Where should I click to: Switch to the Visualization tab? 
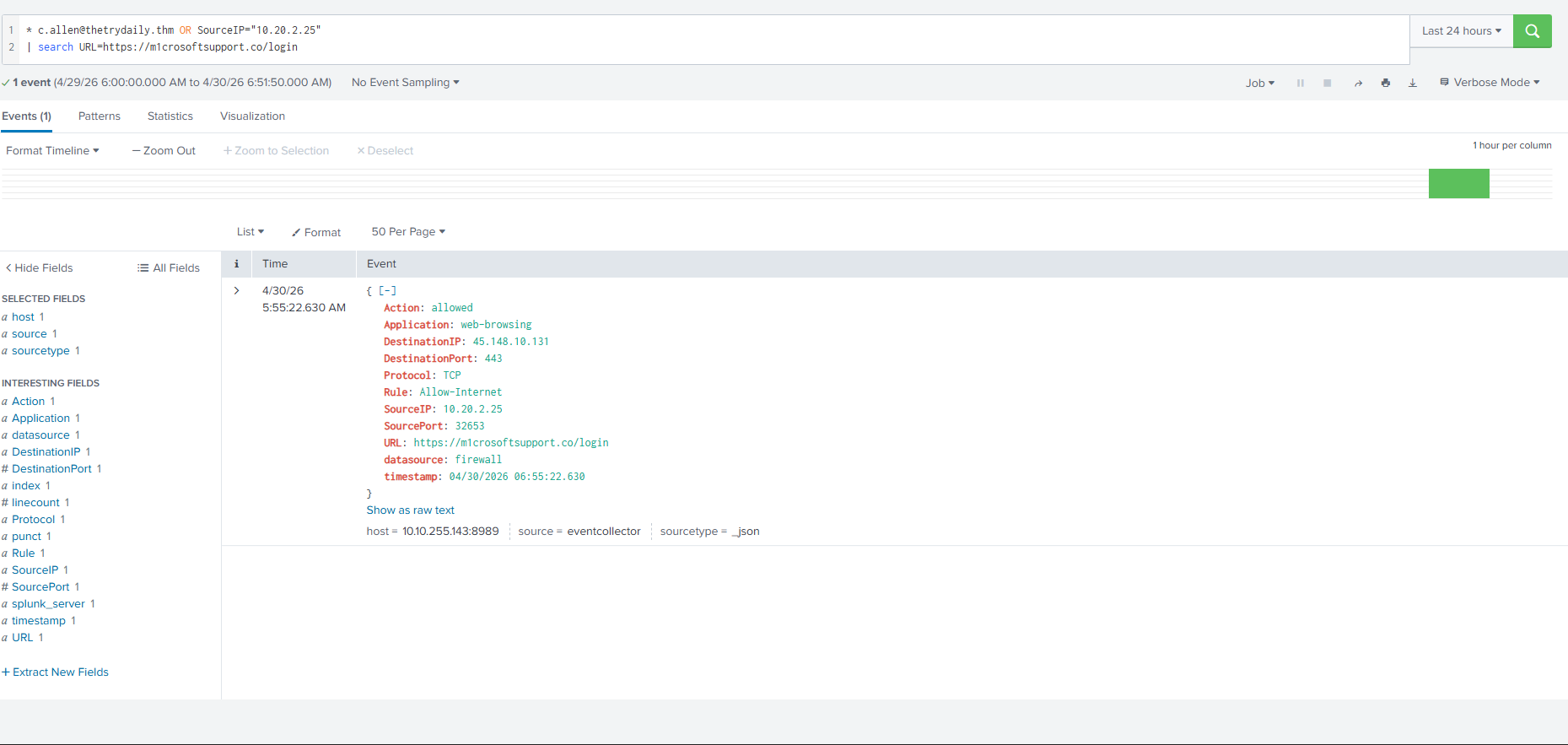[252, 116]
